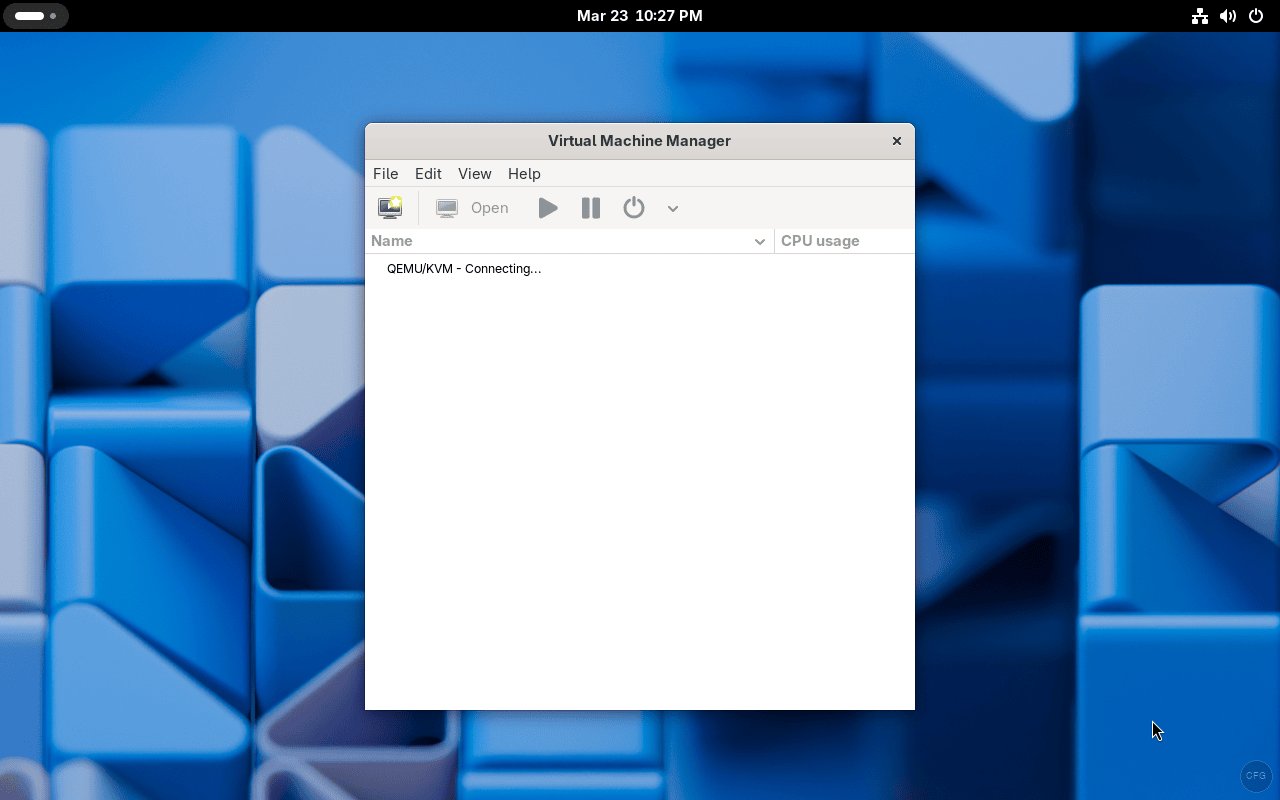
Task: Open the View menu
Action: 474,173
